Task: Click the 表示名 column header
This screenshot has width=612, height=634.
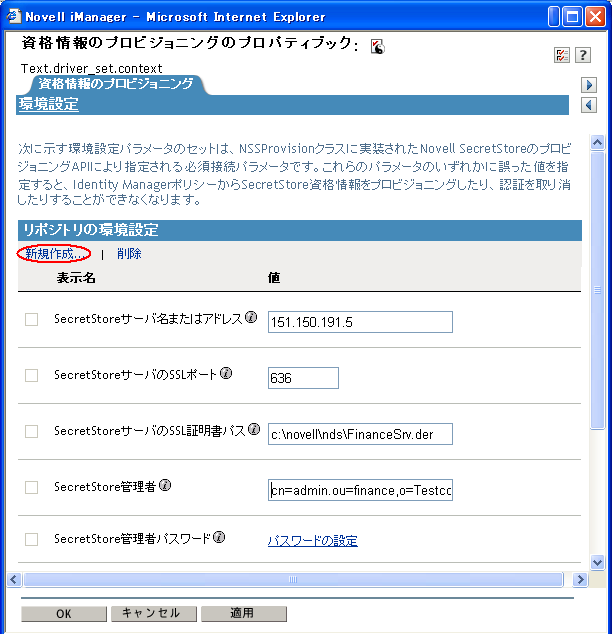Action: (x=76, y=278)
